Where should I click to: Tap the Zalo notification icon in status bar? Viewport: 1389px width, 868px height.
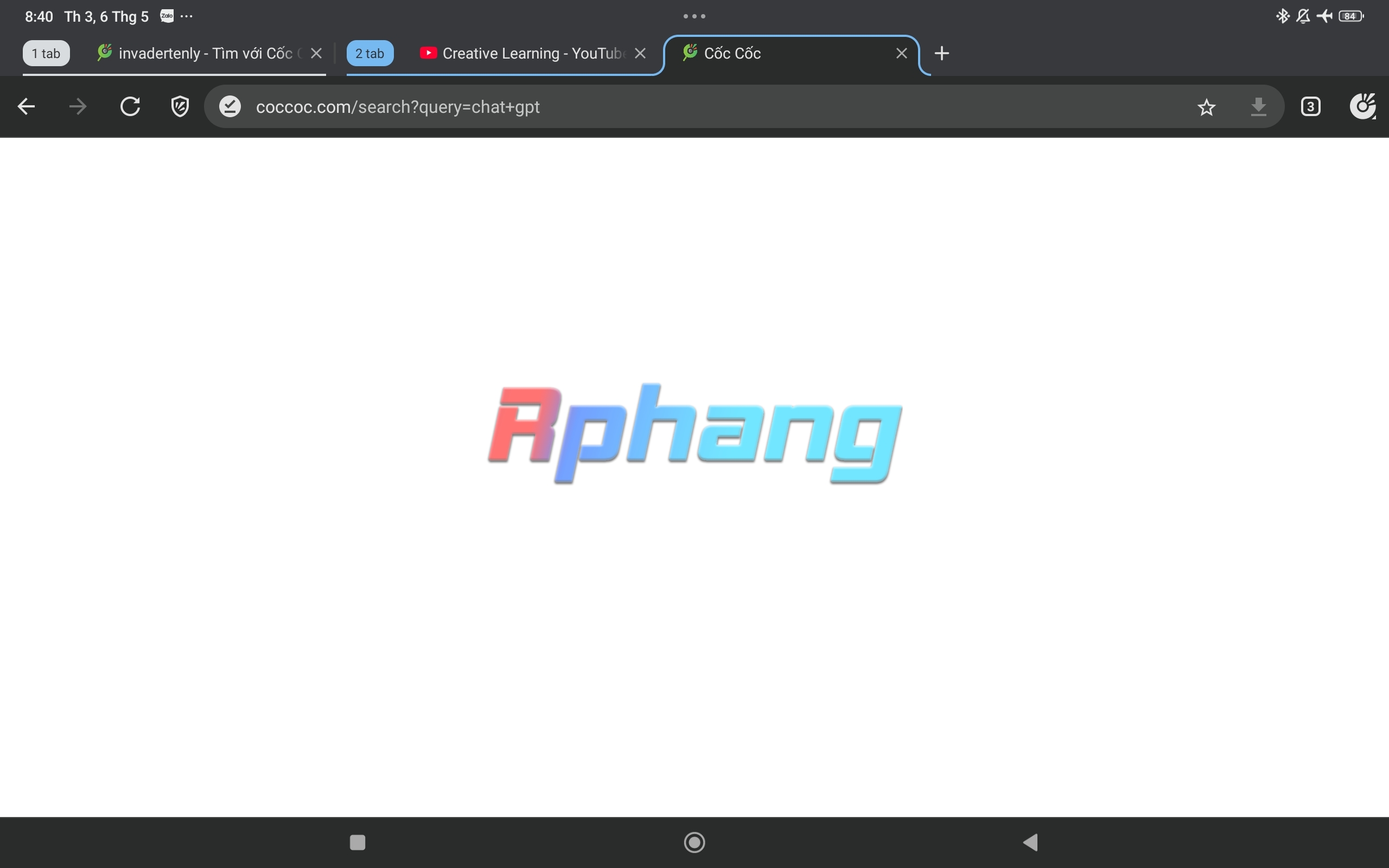click(x=167, y=16)
